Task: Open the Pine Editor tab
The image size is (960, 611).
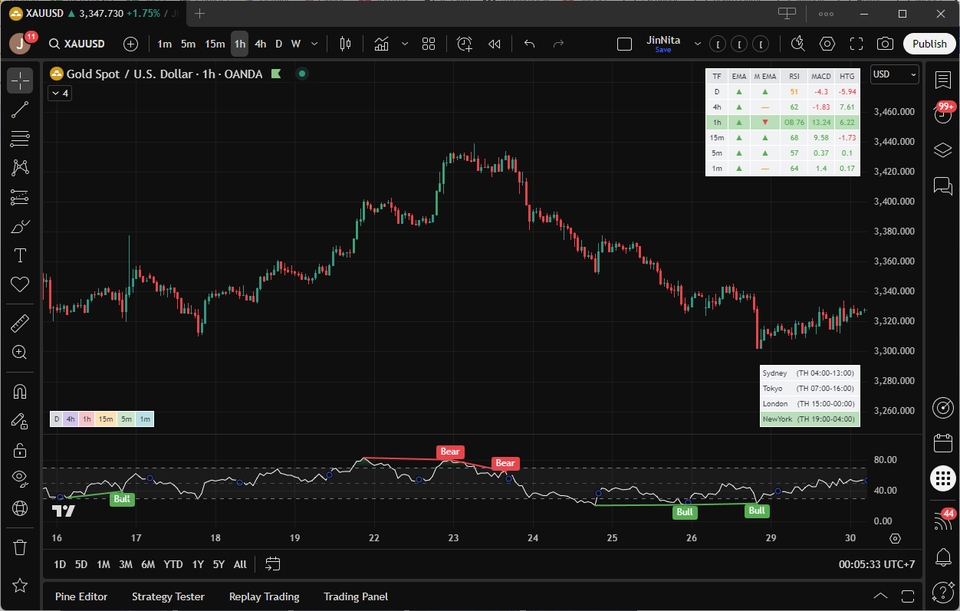Action: click(81, 597)
